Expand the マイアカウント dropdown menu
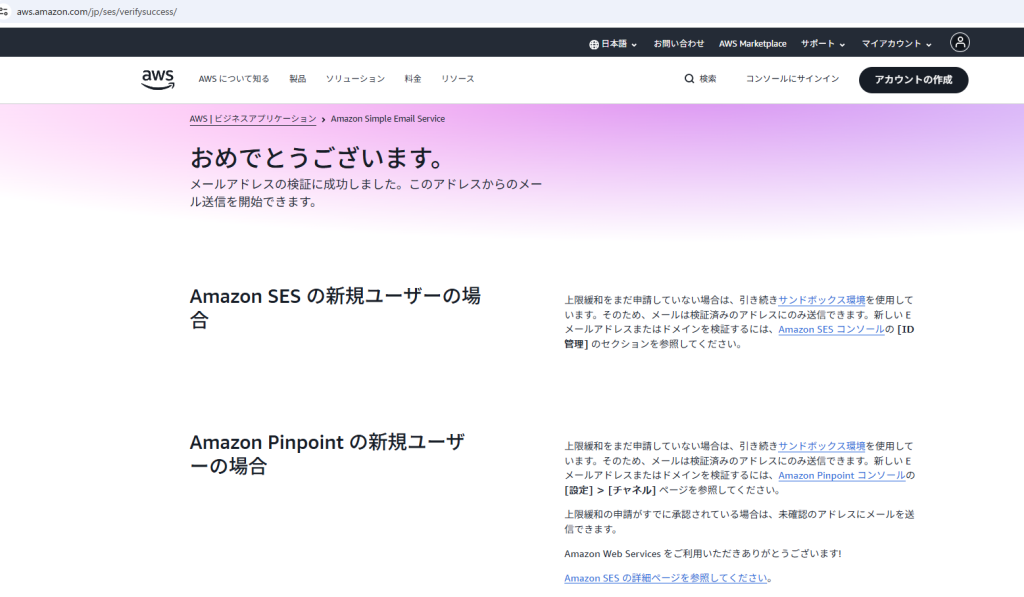The image size is (1024, 597). 896,44
